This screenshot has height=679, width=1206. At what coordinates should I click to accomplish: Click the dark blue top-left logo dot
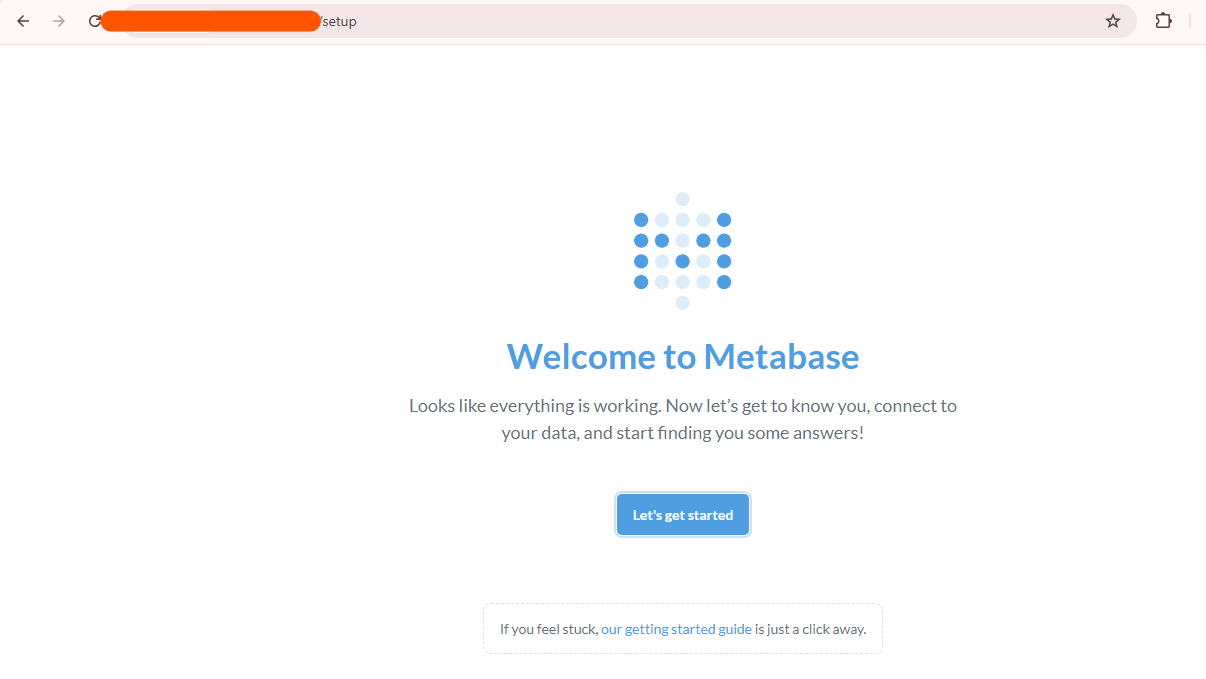[x=641, y=220]
